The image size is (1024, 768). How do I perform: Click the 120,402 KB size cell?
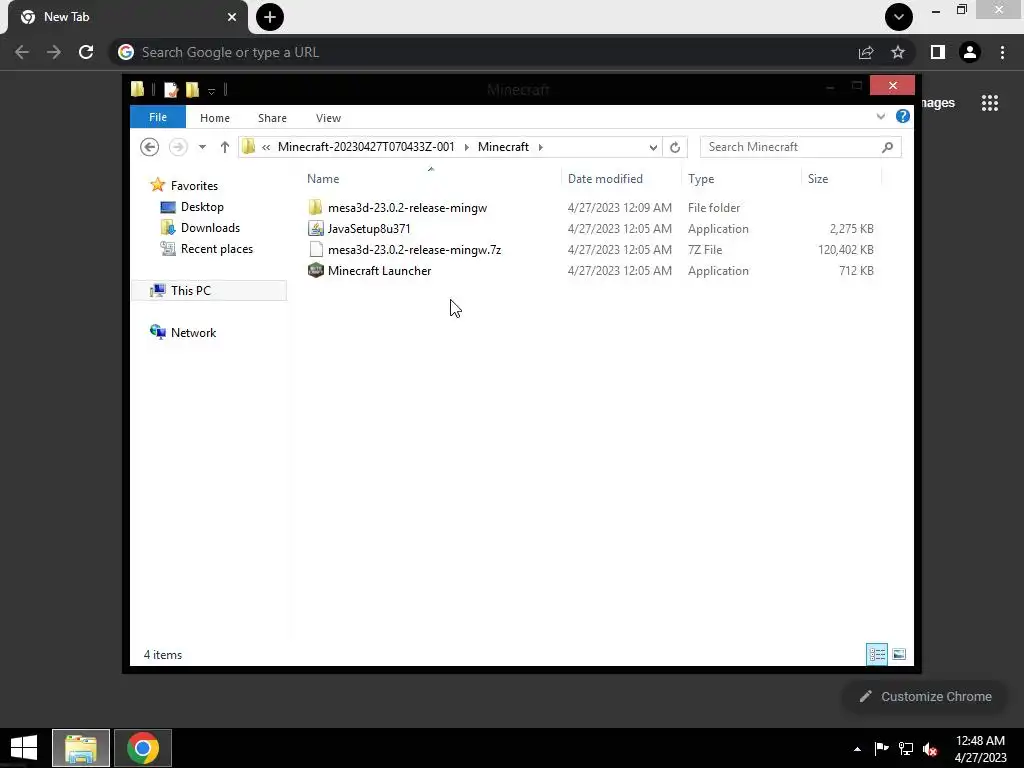coord(845,249)
